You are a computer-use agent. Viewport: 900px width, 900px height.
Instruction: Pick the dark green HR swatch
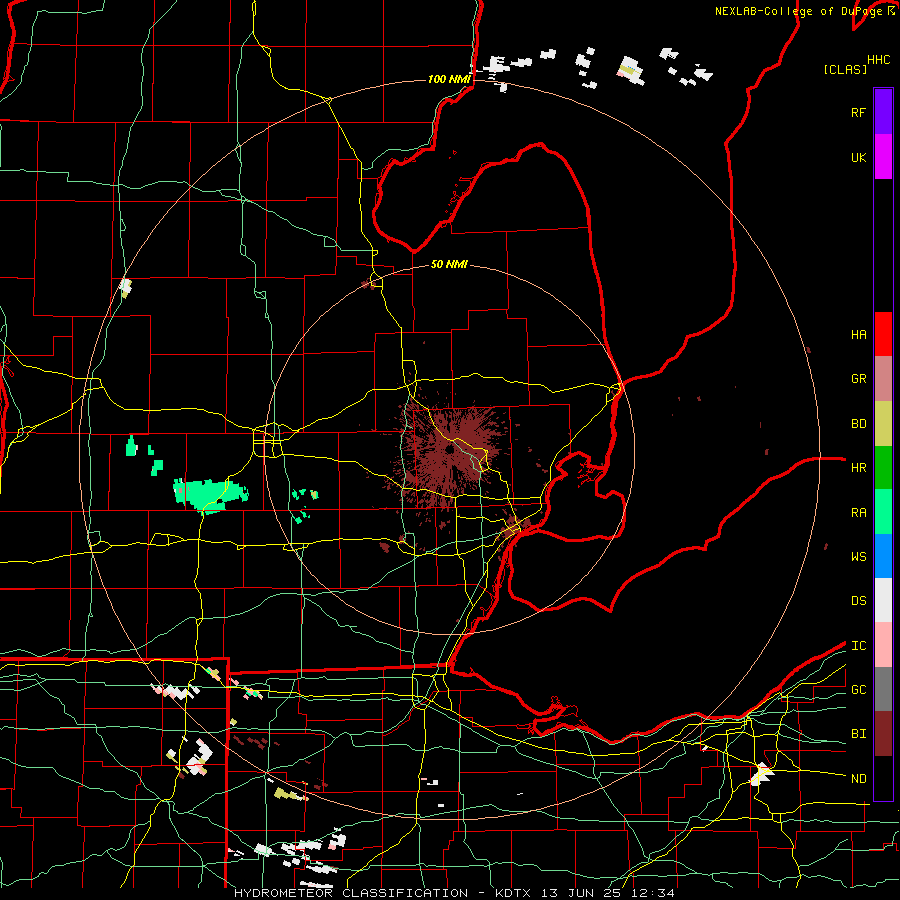click(883, 467)
